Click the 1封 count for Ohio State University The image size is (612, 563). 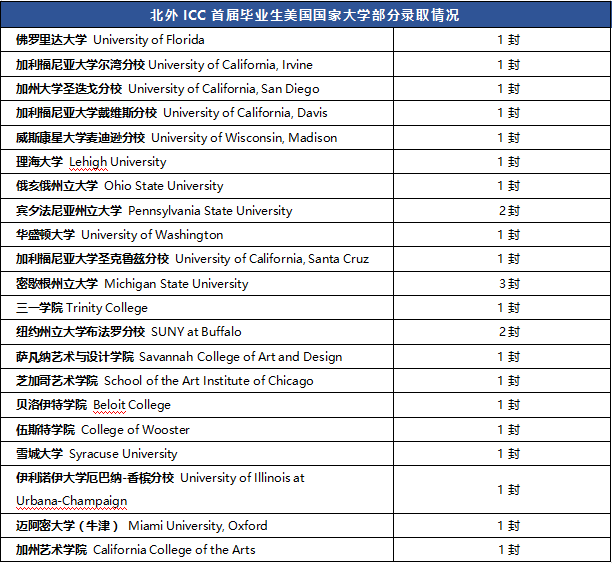(509, 186)
